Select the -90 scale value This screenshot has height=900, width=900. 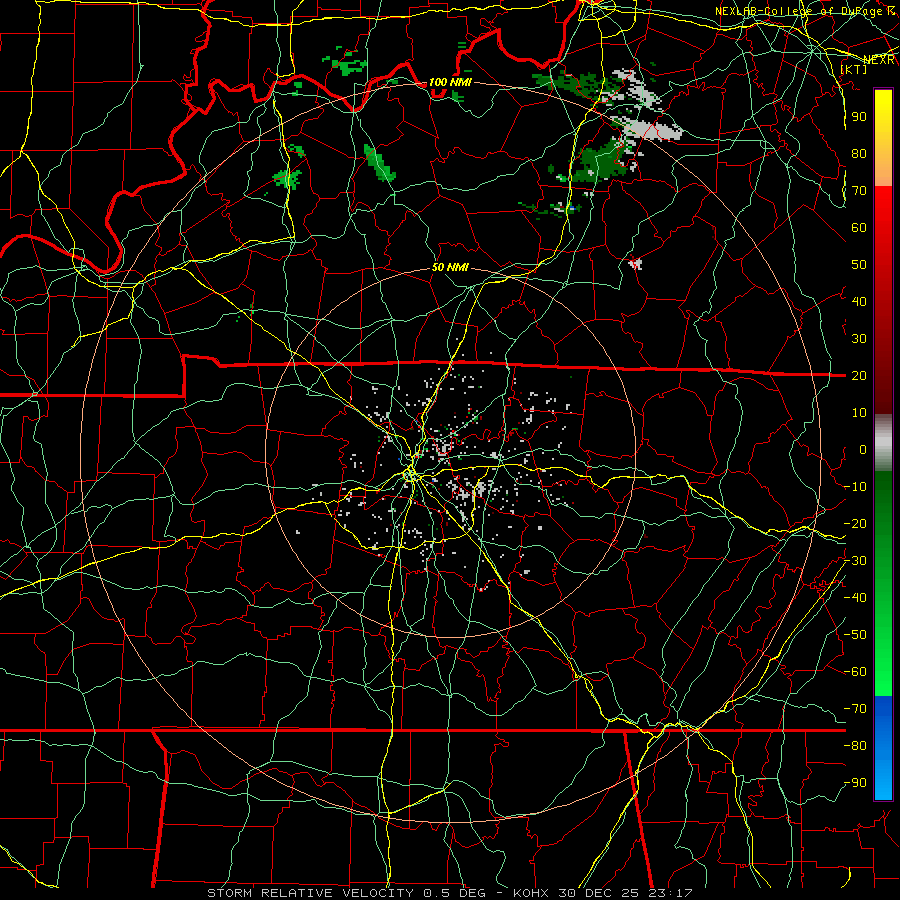[x=855, y=783]
